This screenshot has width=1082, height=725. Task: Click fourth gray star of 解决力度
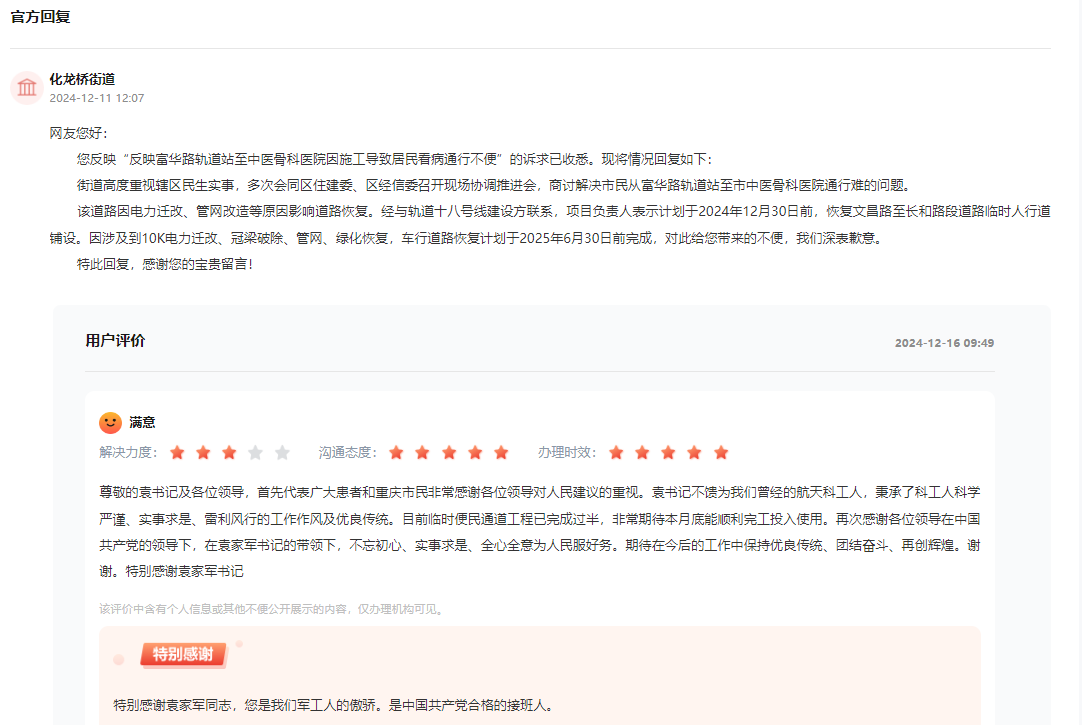[x=256, y=453]
